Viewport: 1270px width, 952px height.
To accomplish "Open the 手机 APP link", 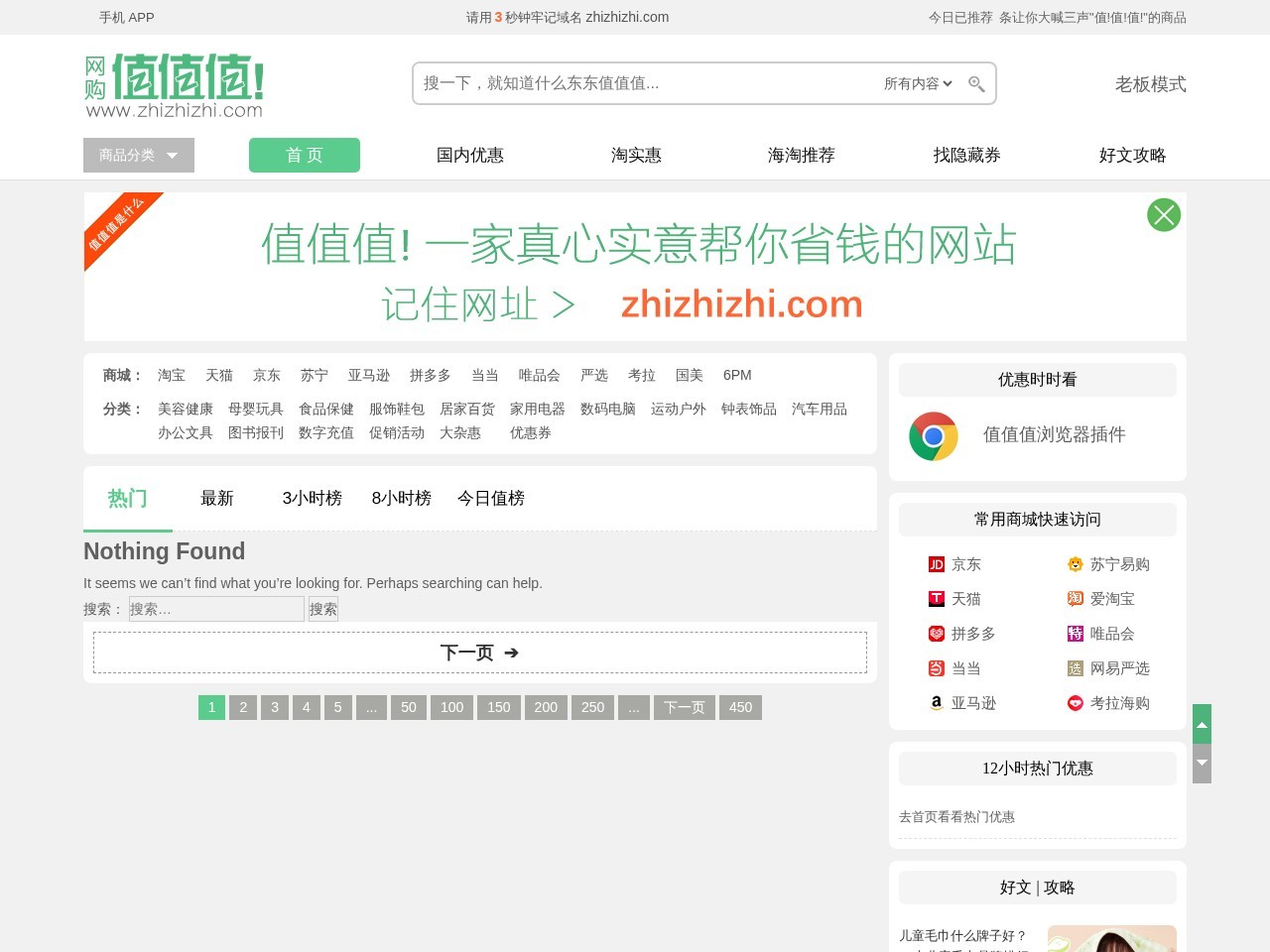I will click(x=127, y=18).
